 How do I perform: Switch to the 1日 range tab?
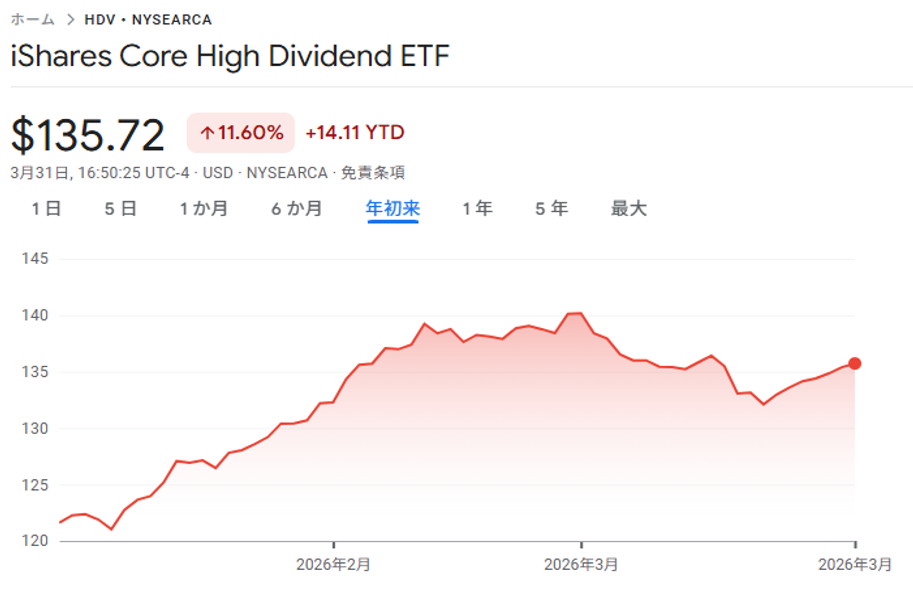pyautogui.click(x=46, y=209)
